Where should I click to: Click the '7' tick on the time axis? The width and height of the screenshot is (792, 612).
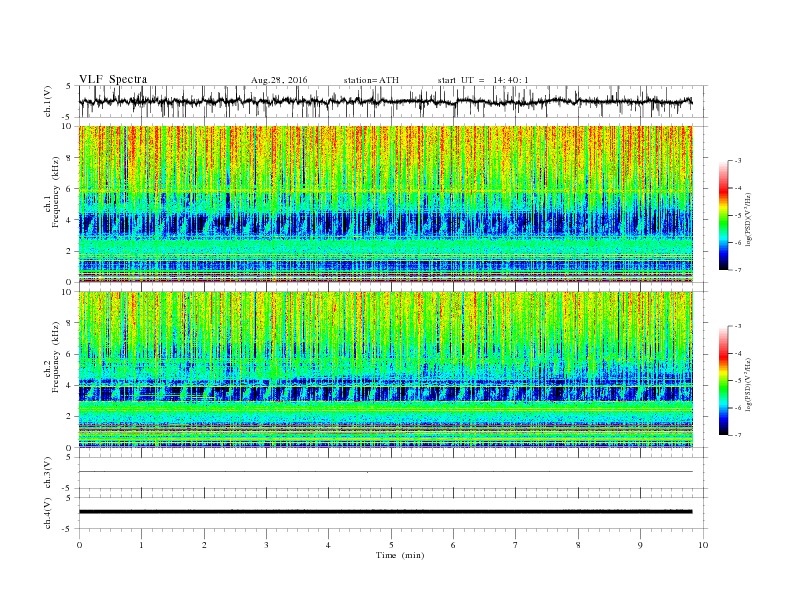[516, 545]
